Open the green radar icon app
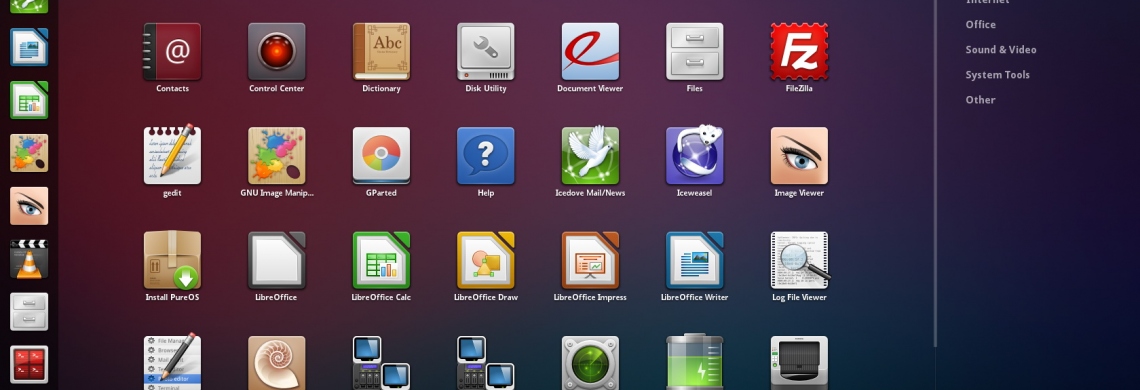Image resolution: width=1140 pixels, height=390 pixels. tap(590, 362)
